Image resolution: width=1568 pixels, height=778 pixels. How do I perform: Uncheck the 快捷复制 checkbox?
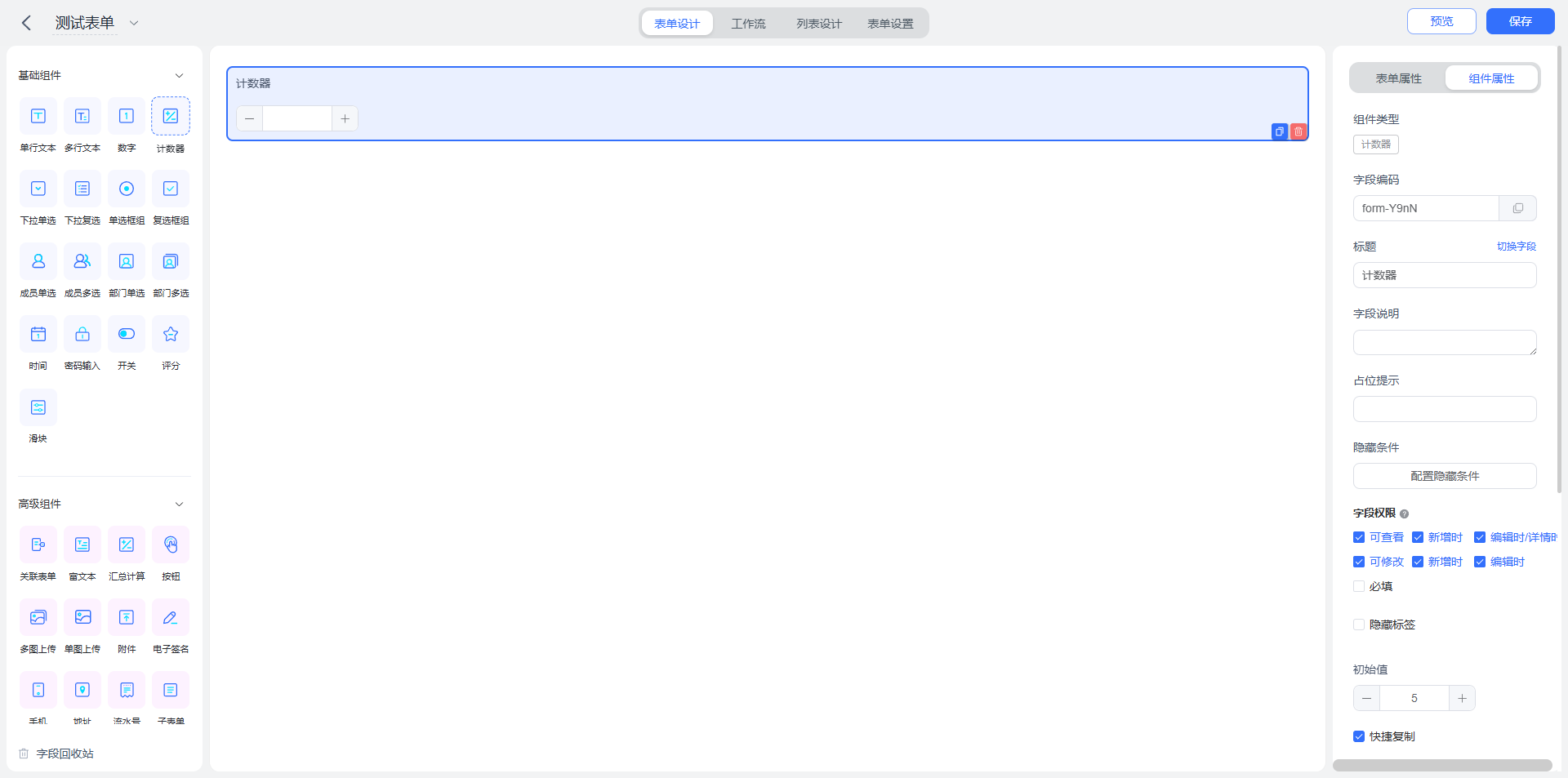pos(1359,736)
